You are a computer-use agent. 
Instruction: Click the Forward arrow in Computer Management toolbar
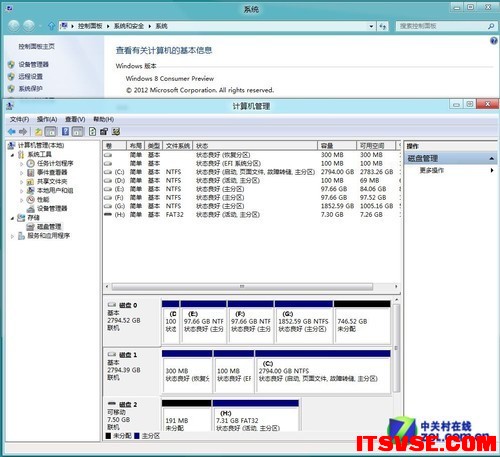tap(23, 132)
